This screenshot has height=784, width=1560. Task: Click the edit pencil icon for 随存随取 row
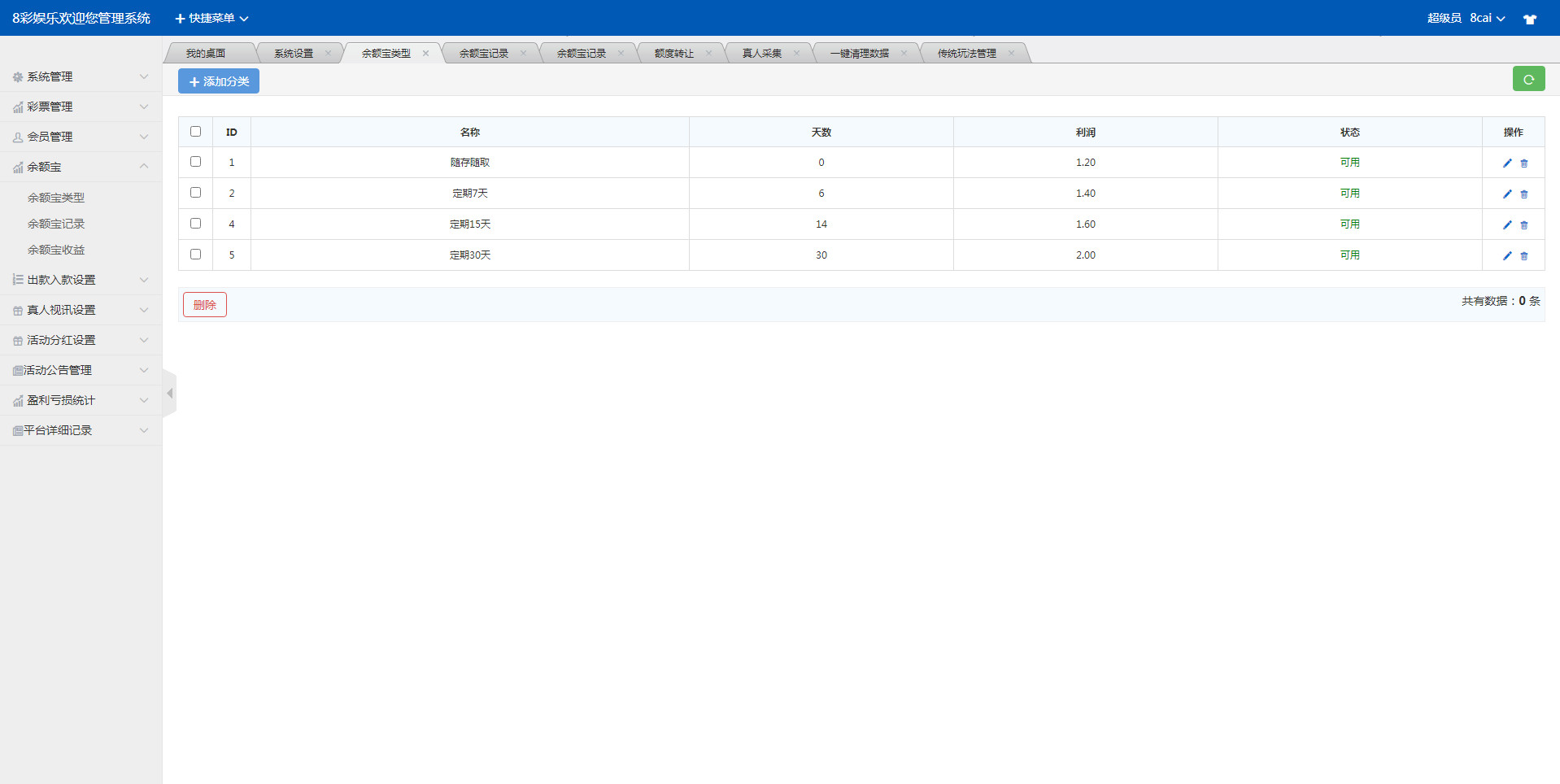tap(1506, 163)
